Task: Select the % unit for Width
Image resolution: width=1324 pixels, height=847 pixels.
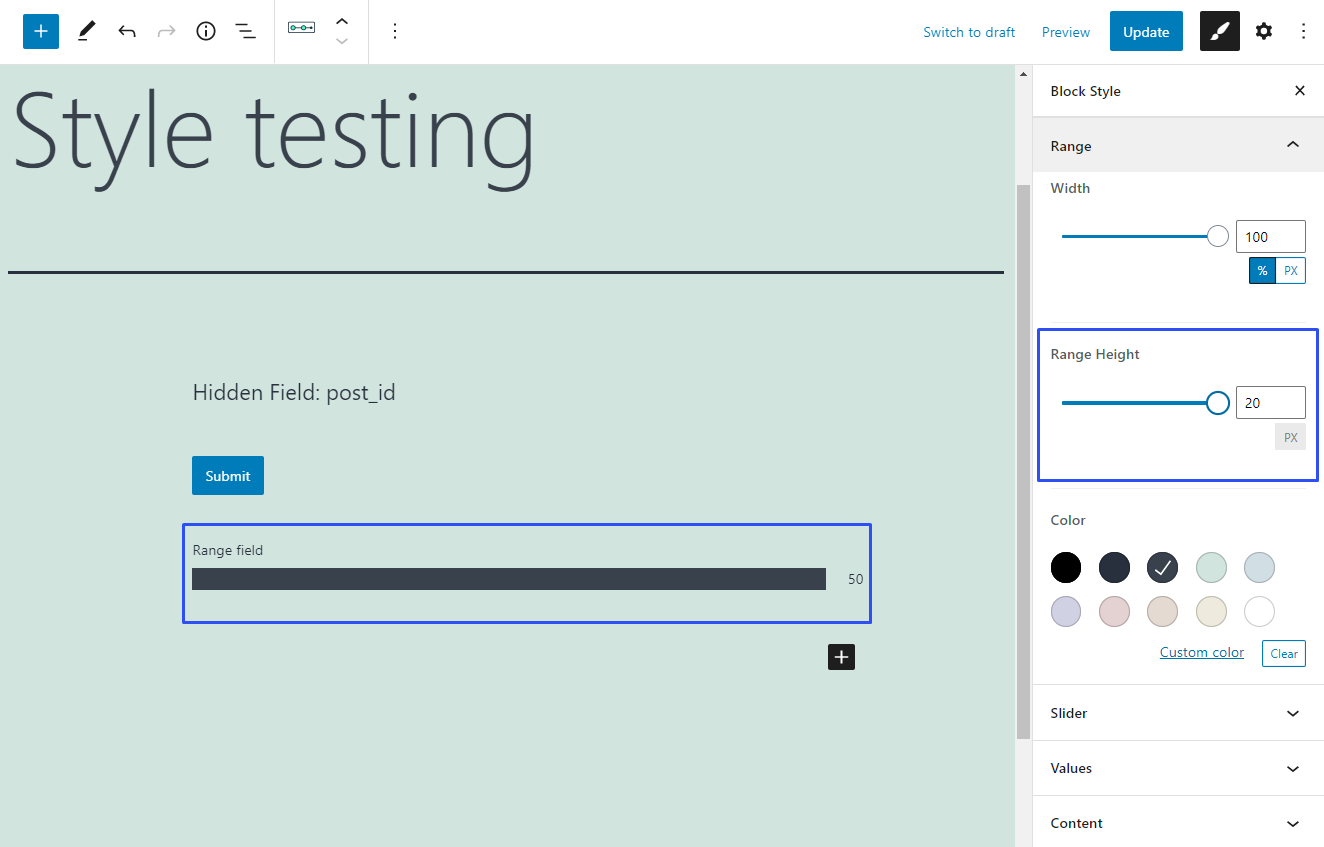Action: 1262,271
